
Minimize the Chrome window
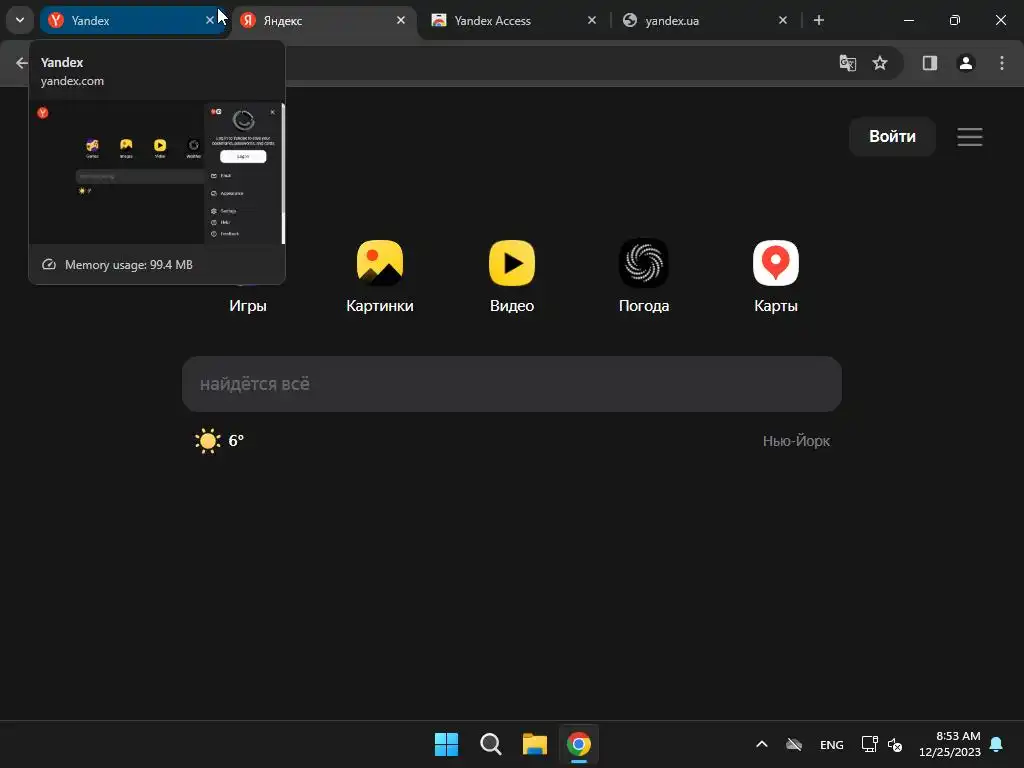(908, 20)
